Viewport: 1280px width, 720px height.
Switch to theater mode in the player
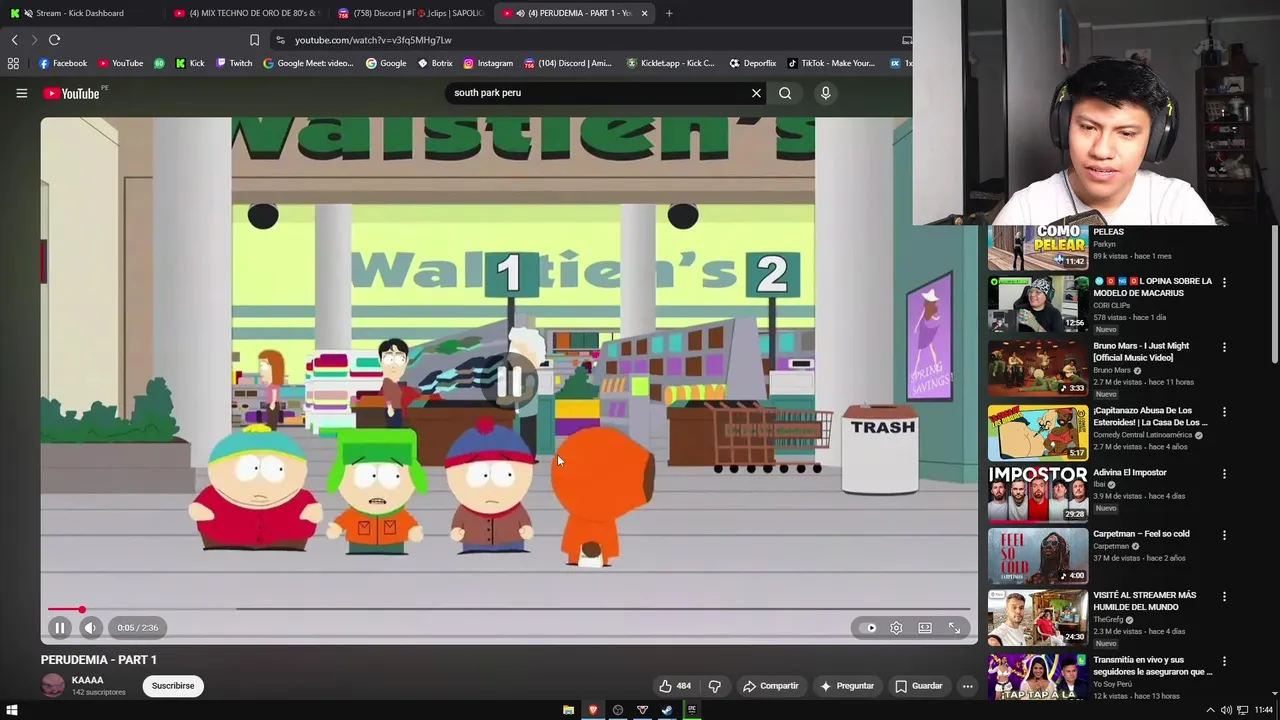click(925, 628)
